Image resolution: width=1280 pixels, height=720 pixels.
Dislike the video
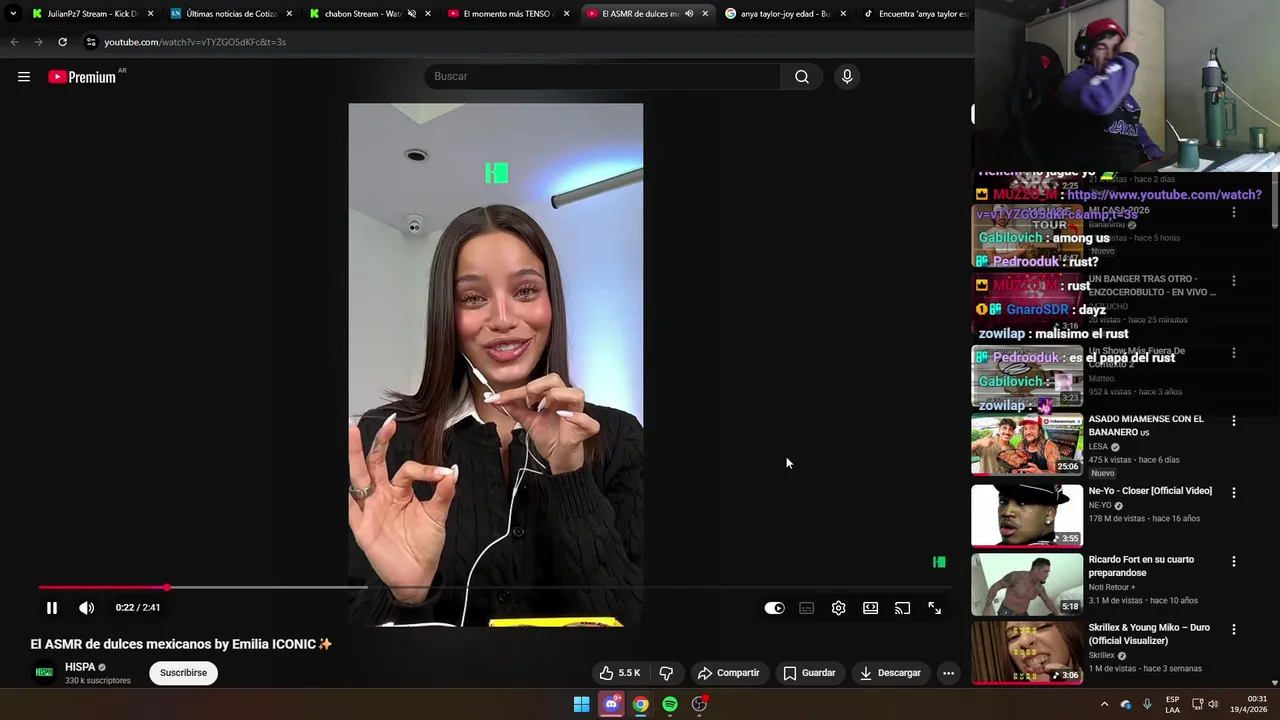pyautogui.click(x=666, y=673)
